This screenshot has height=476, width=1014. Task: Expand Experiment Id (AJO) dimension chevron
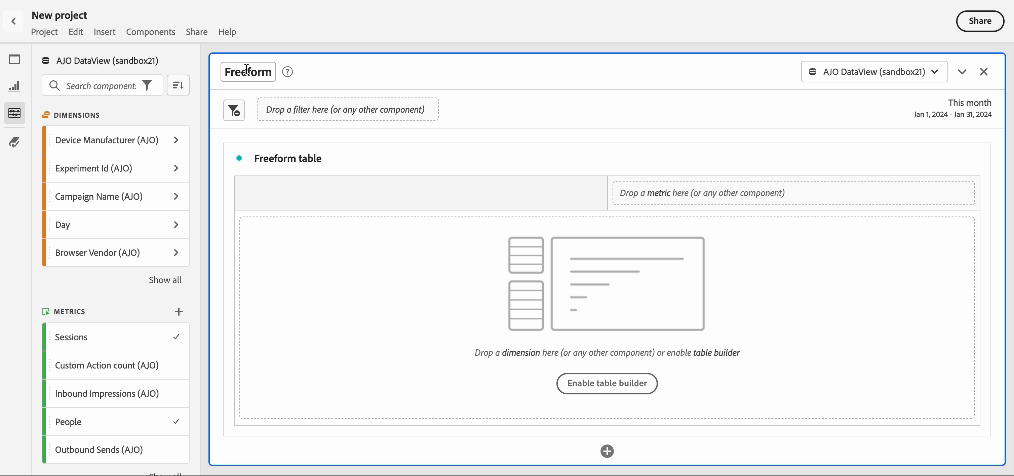point(176,168)
